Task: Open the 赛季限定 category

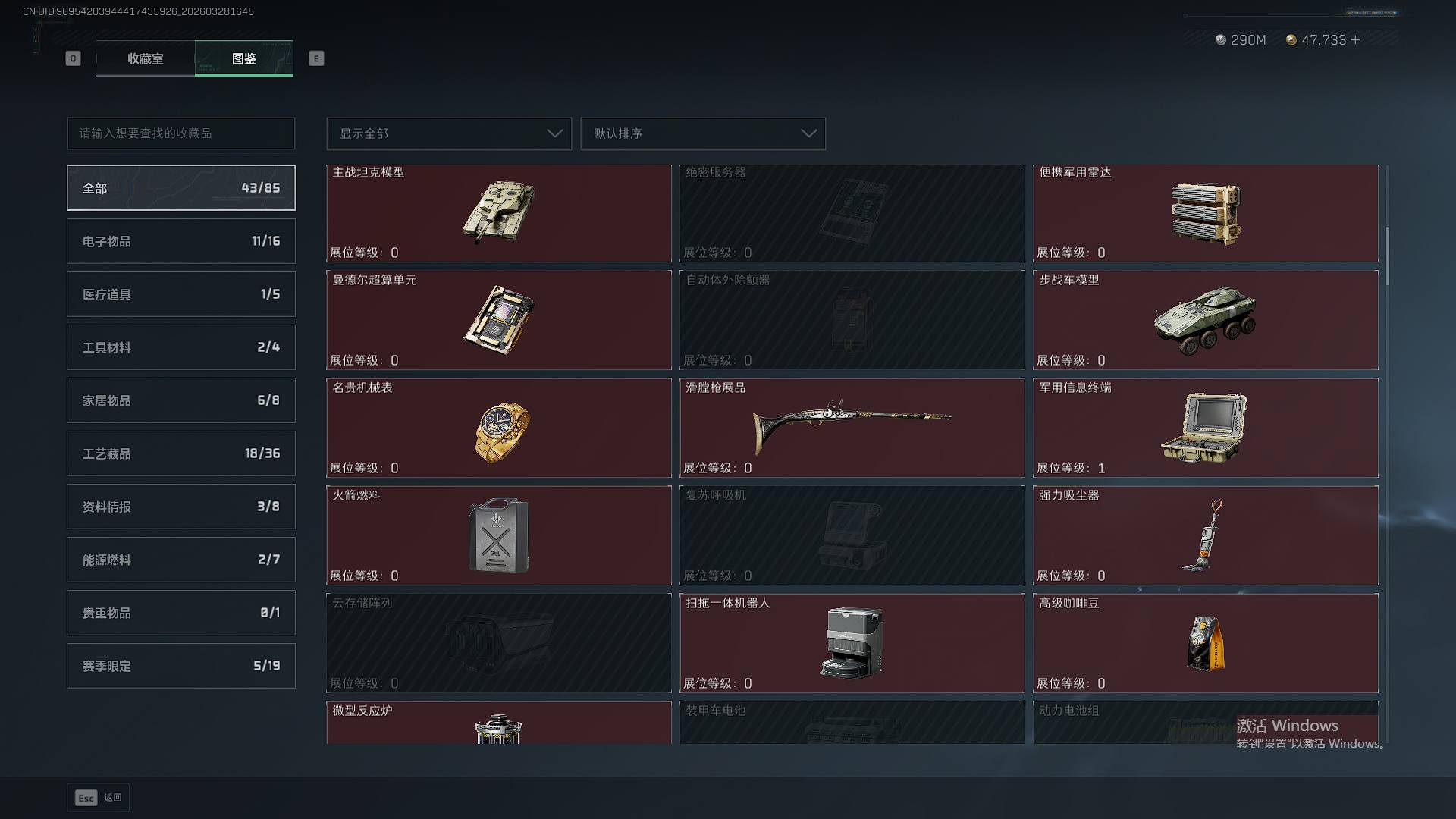Action: coord(181,666)
